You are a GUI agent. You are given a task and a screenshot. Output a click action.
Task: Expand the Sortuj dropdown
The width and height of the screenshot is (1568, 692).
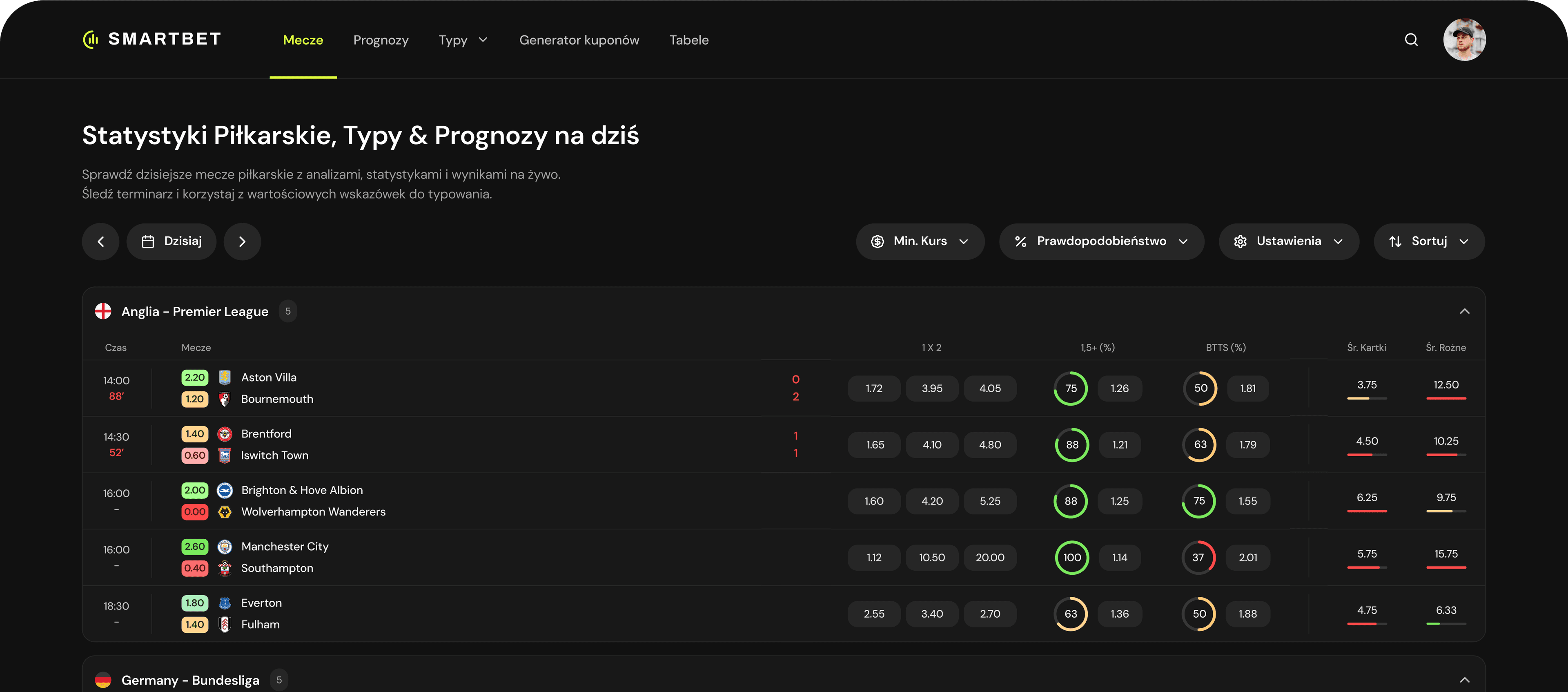[x=1429, y=242]
